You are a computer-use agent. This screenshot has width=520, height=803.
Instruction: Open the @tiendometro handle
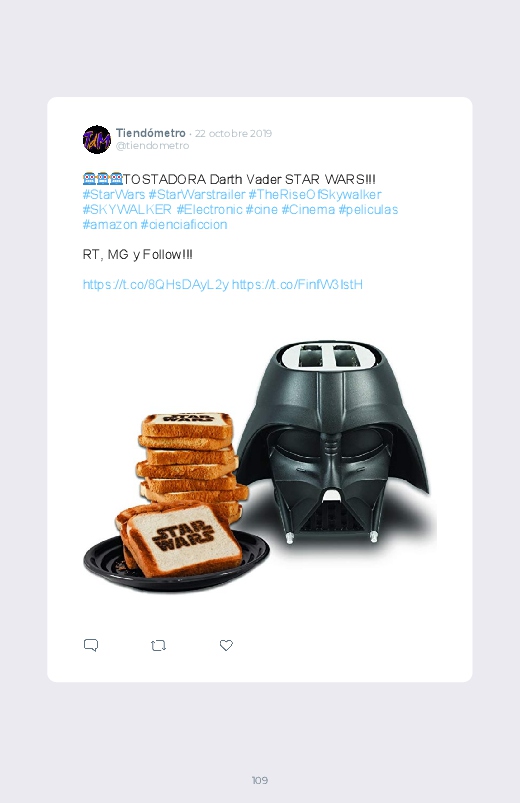pyautogui.click(x=153, y=146)
